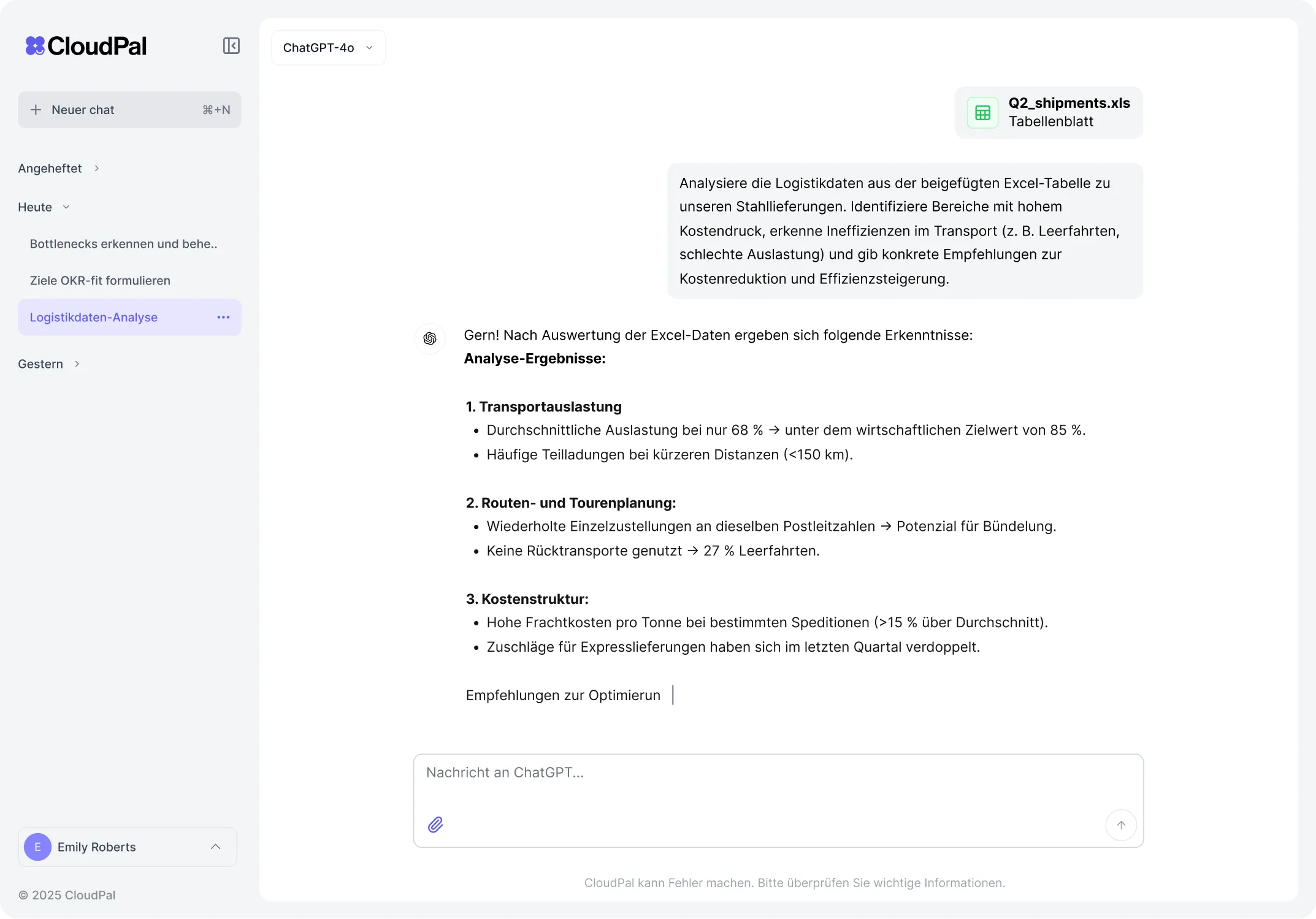Click the paperclip attach file icon
The width and height of the screenshot is (1316, 919).
pos(435,825)
